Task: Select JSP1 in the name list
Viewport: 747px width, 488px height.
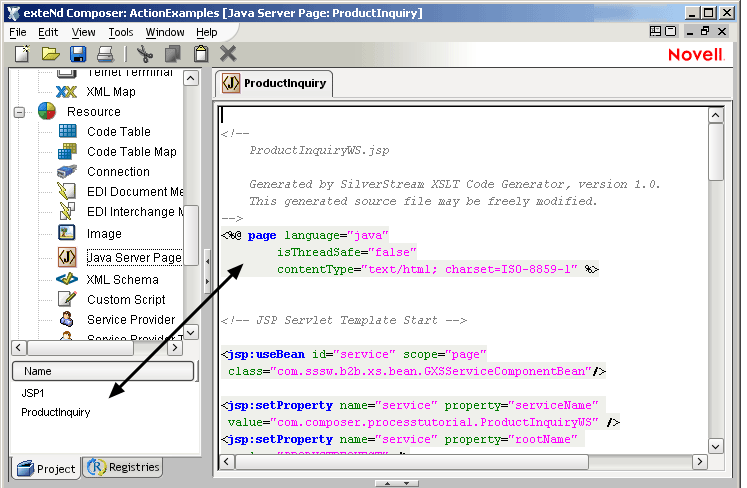Action: coord(33,393)
